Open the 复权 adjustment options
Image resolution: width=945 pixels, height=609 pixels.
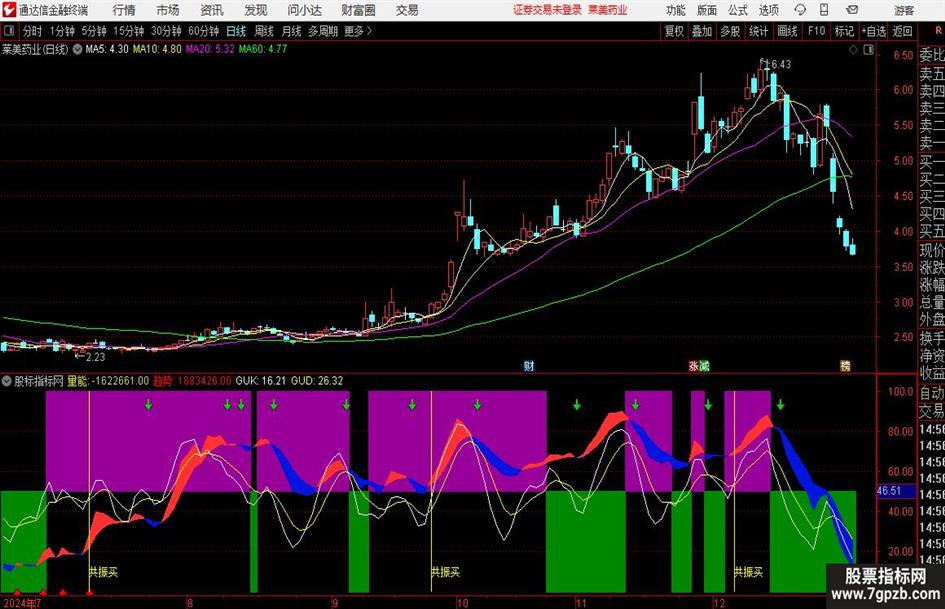click(674, 31)
